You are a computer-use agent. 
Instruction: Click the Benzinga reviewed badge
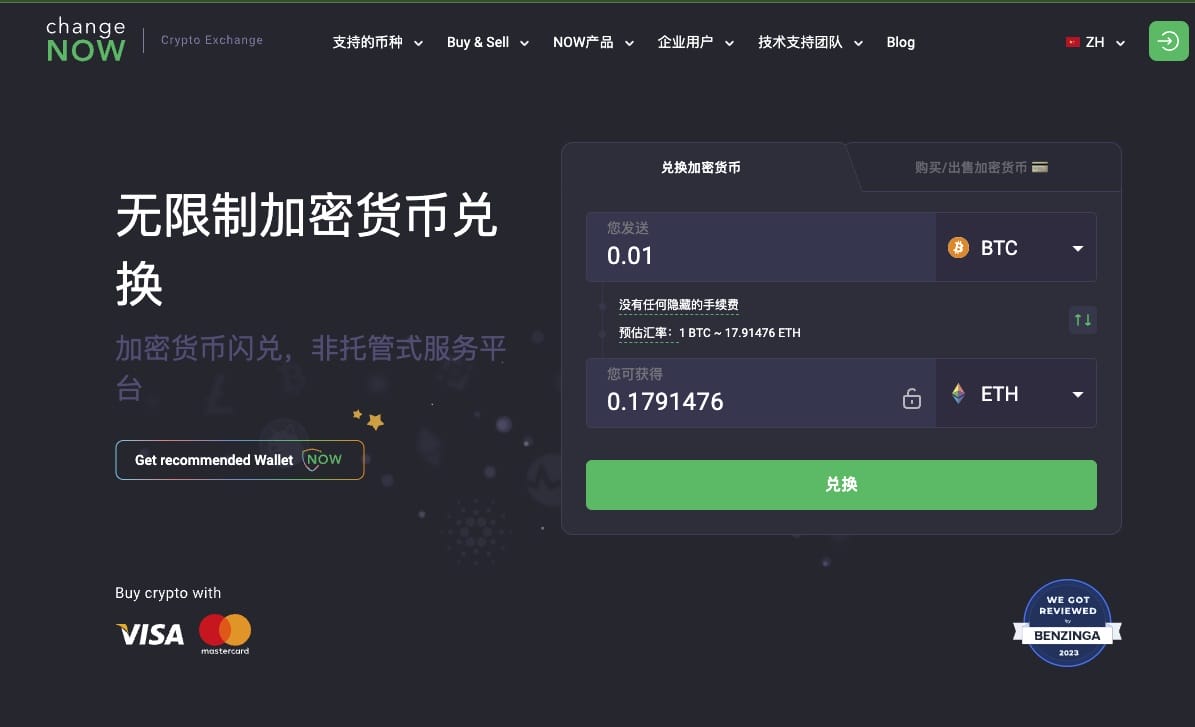tap(1067, 623)
